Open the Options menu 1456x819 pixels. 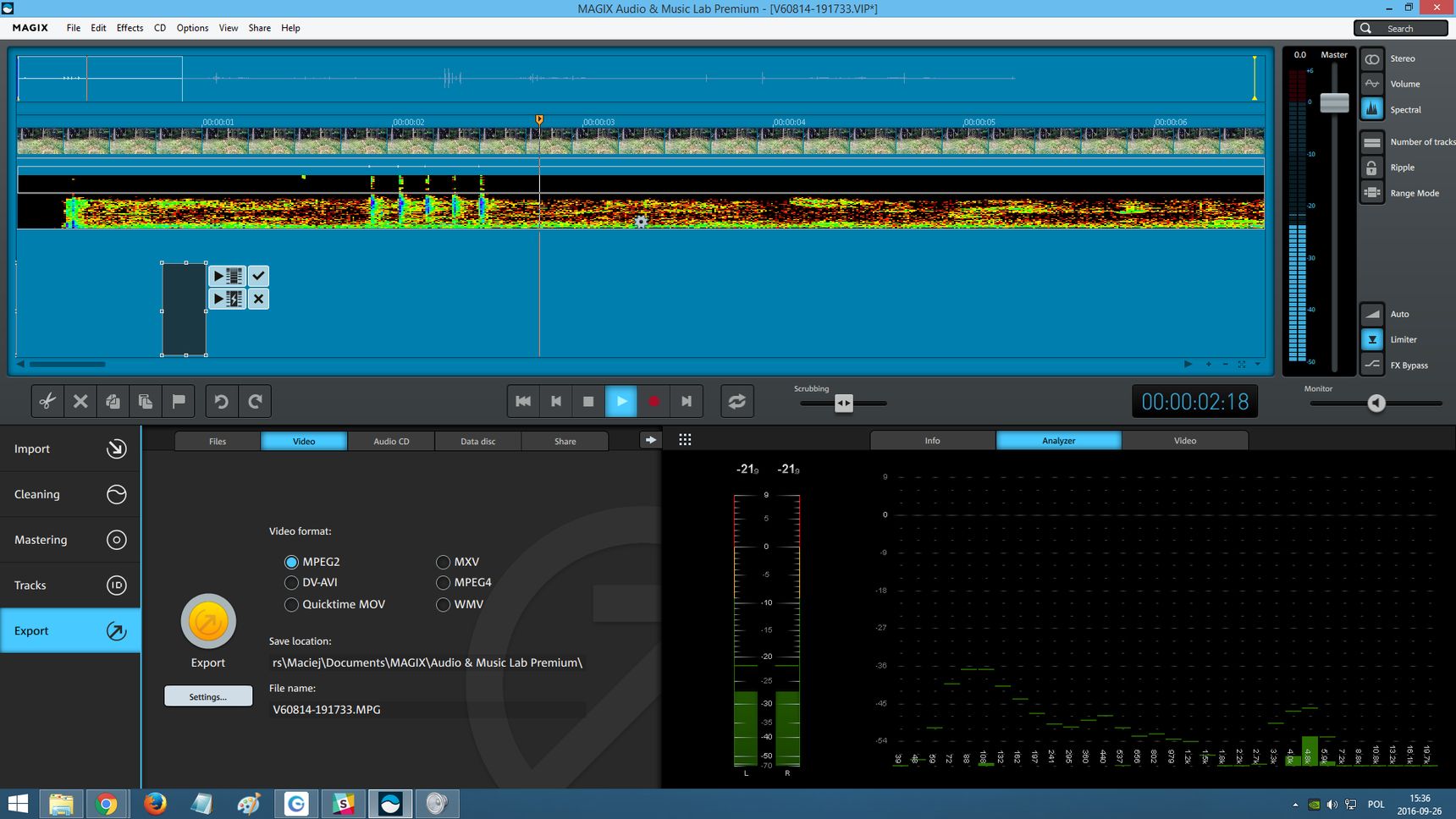(x=192, y=28)
